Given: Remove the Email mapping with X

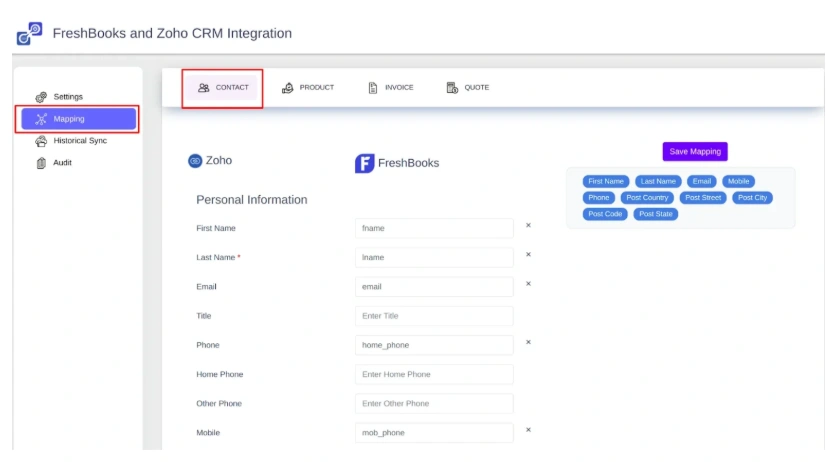Looking at the screenshot, I should pos(528,284).
